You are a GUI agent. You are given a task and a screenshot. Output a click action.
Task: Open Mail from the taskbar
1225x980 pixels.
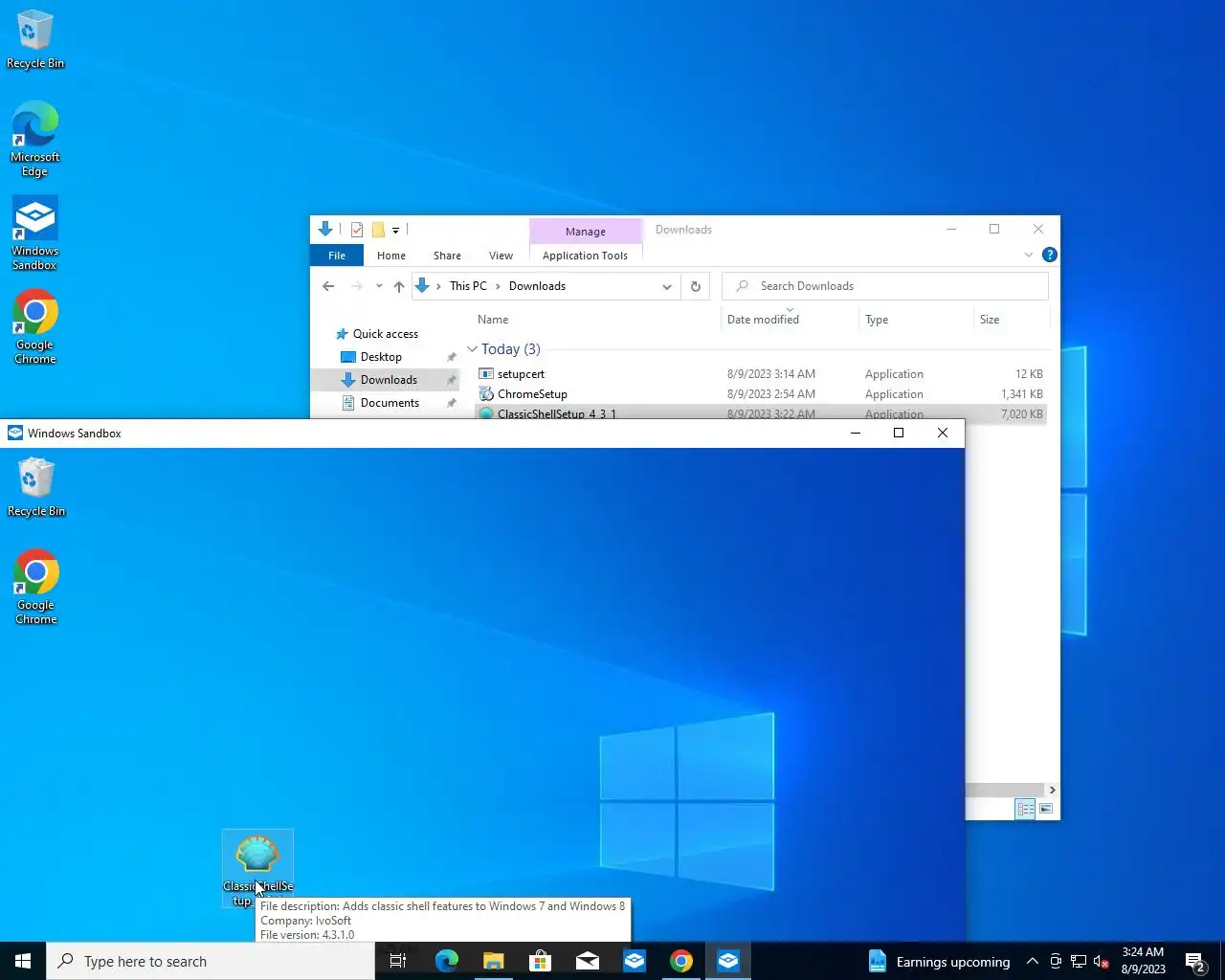(x=587, y=961)
